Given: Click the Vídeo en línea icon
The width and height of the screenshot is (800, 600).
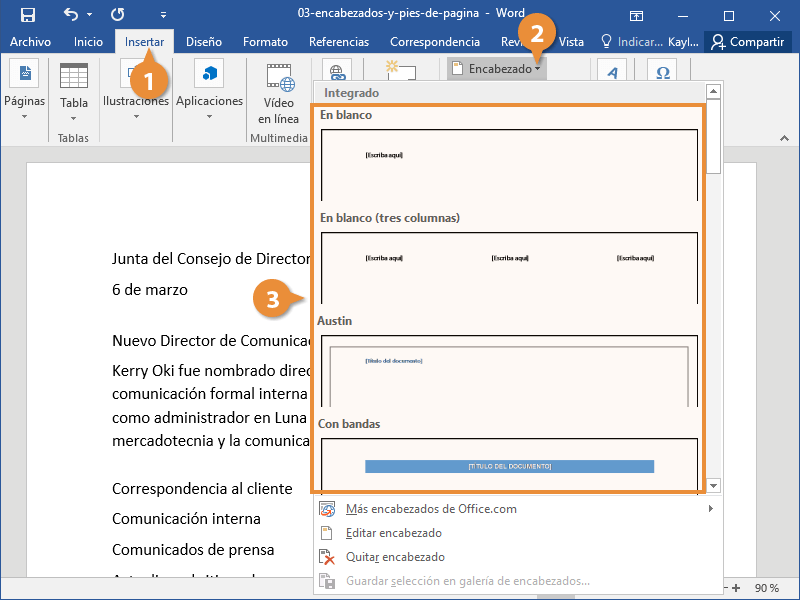Looking at the screenshot, I should pos(279,78).
